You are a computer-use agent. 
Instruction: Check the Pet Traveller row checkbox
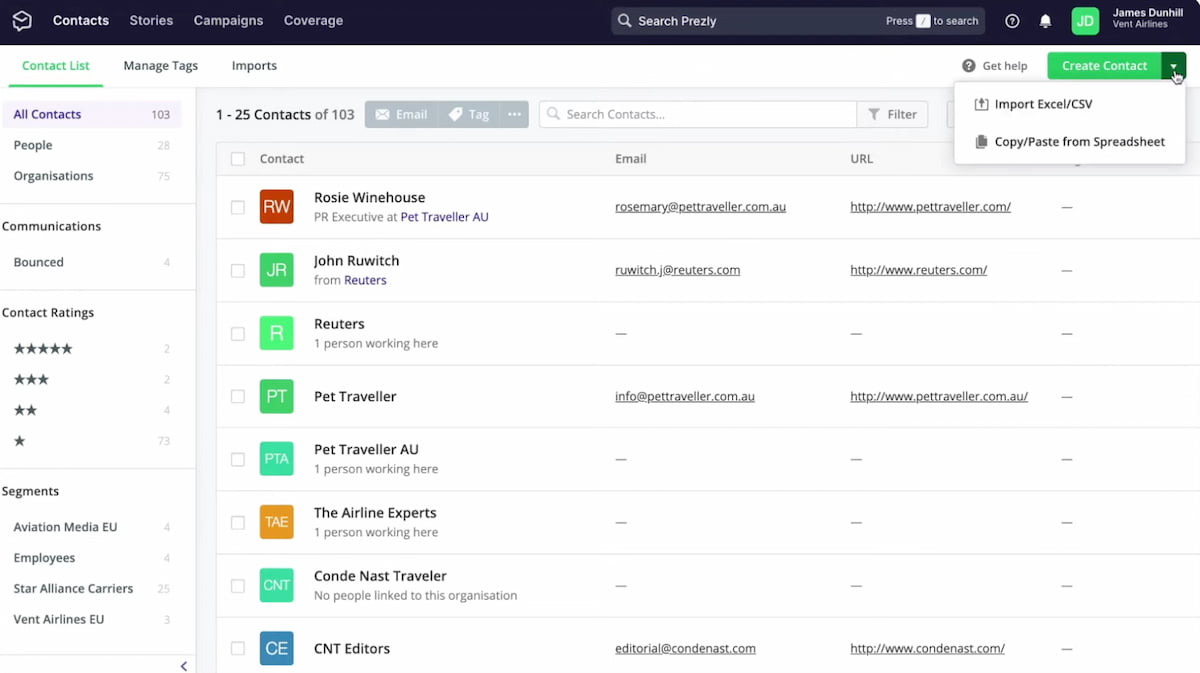point(237,396)
